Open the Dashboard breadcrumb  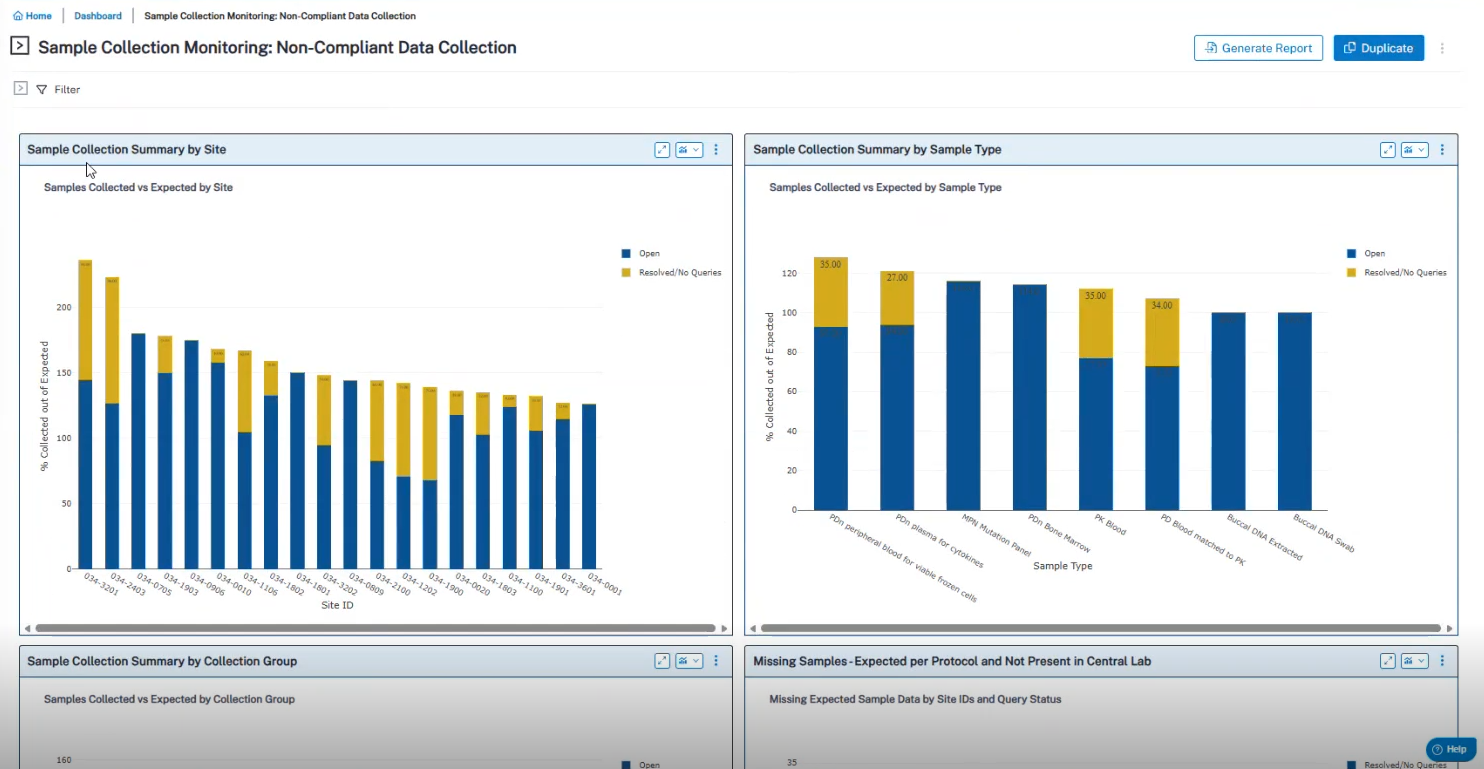click(x=97, y=15)
